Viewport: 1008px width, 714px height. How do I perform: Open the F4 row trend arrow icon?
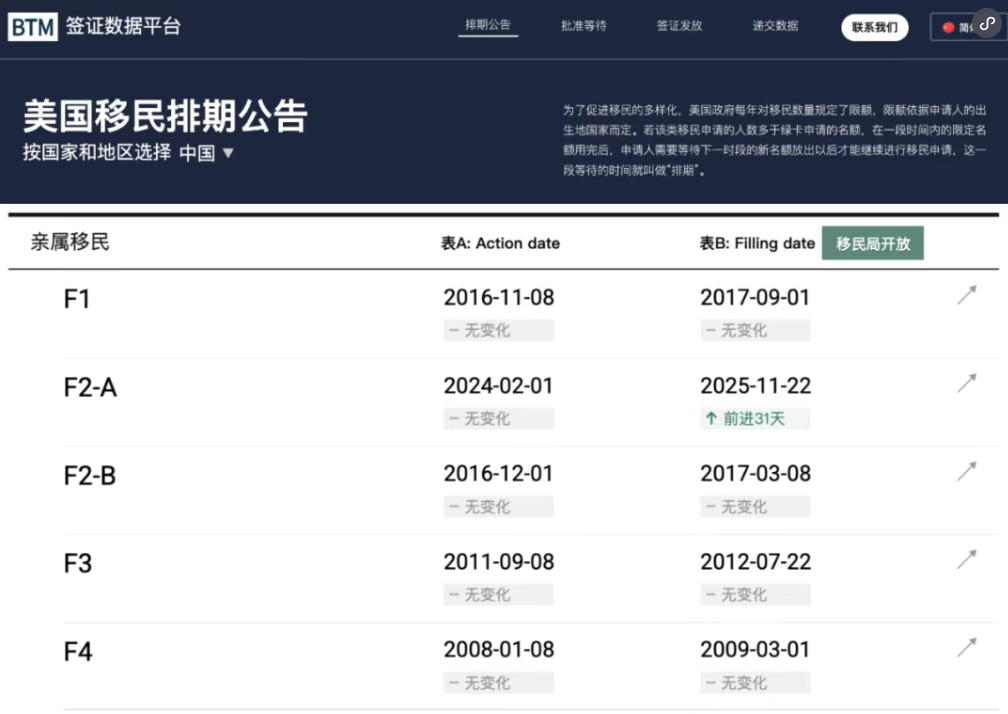point(966,648)
